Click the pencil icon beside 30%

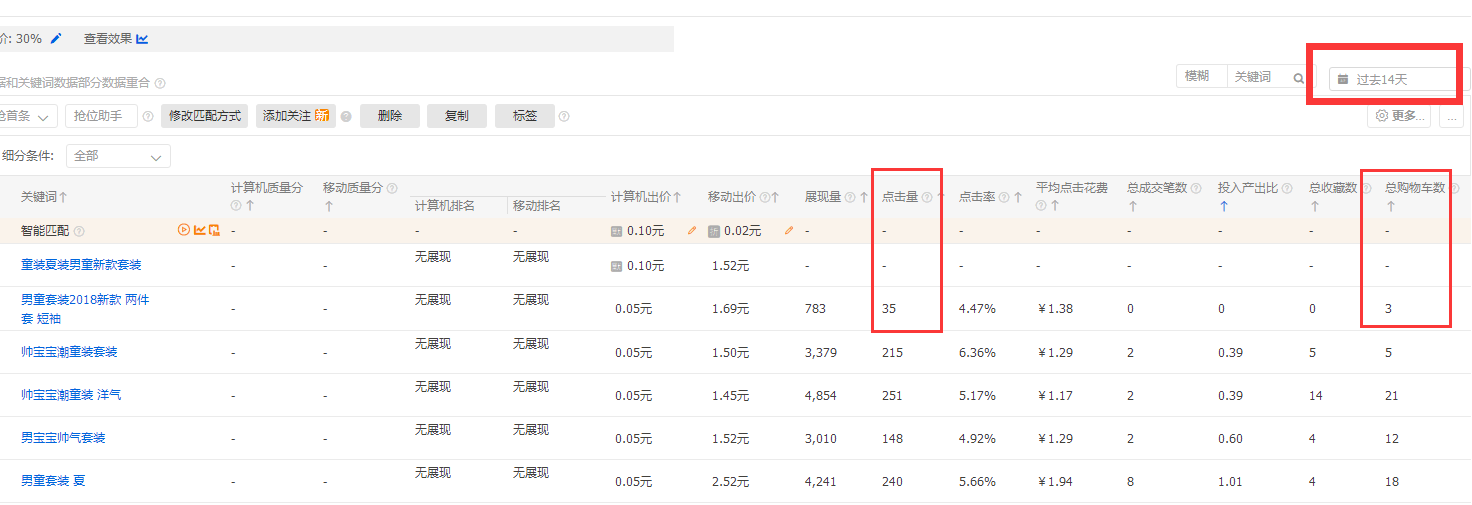coord(56,39)
